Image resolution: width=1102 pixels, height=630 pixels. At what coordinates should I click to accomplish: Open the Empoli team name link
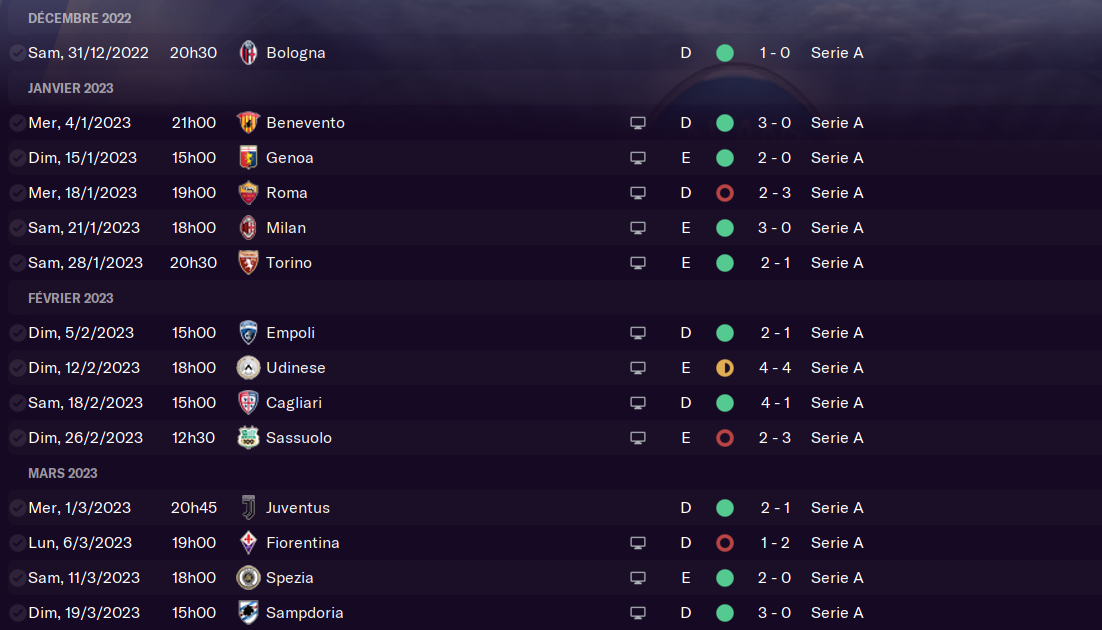(290, 333)
